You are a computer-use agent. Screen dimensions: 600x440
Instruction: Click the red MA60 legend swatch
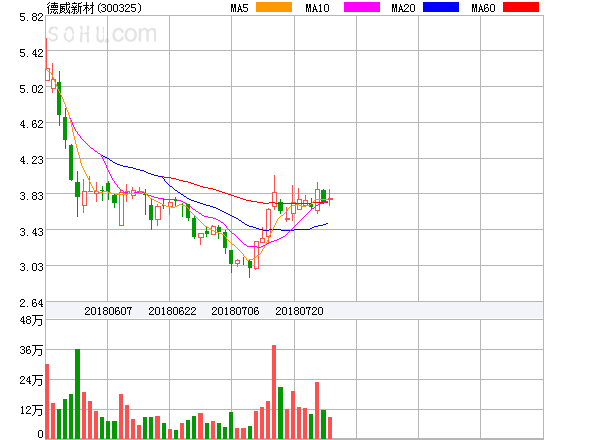coord(521,7)
